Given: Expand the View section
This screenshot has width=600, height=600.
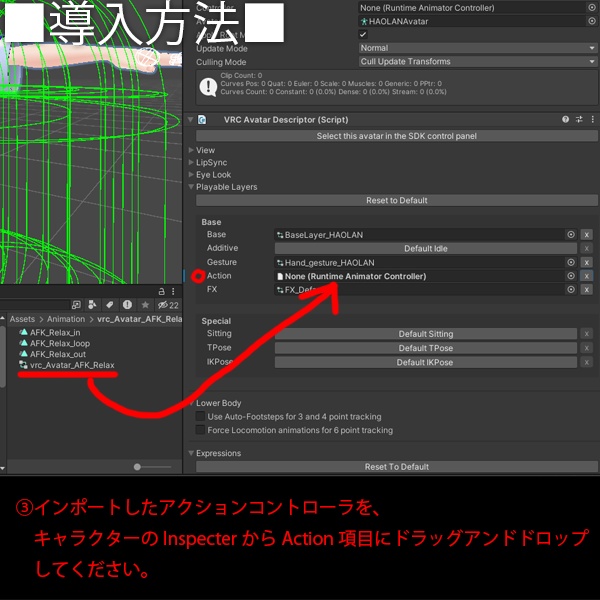Looking at the screenshot, I should 191,150.
